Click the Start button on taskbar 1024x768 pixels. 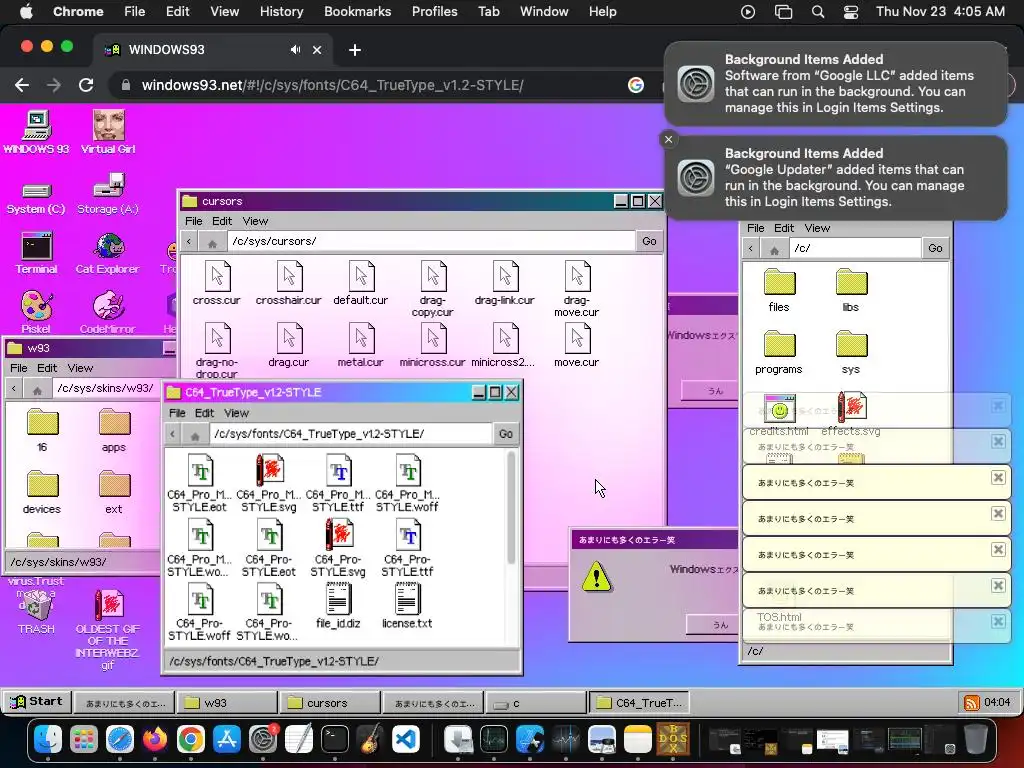(37, 701)
